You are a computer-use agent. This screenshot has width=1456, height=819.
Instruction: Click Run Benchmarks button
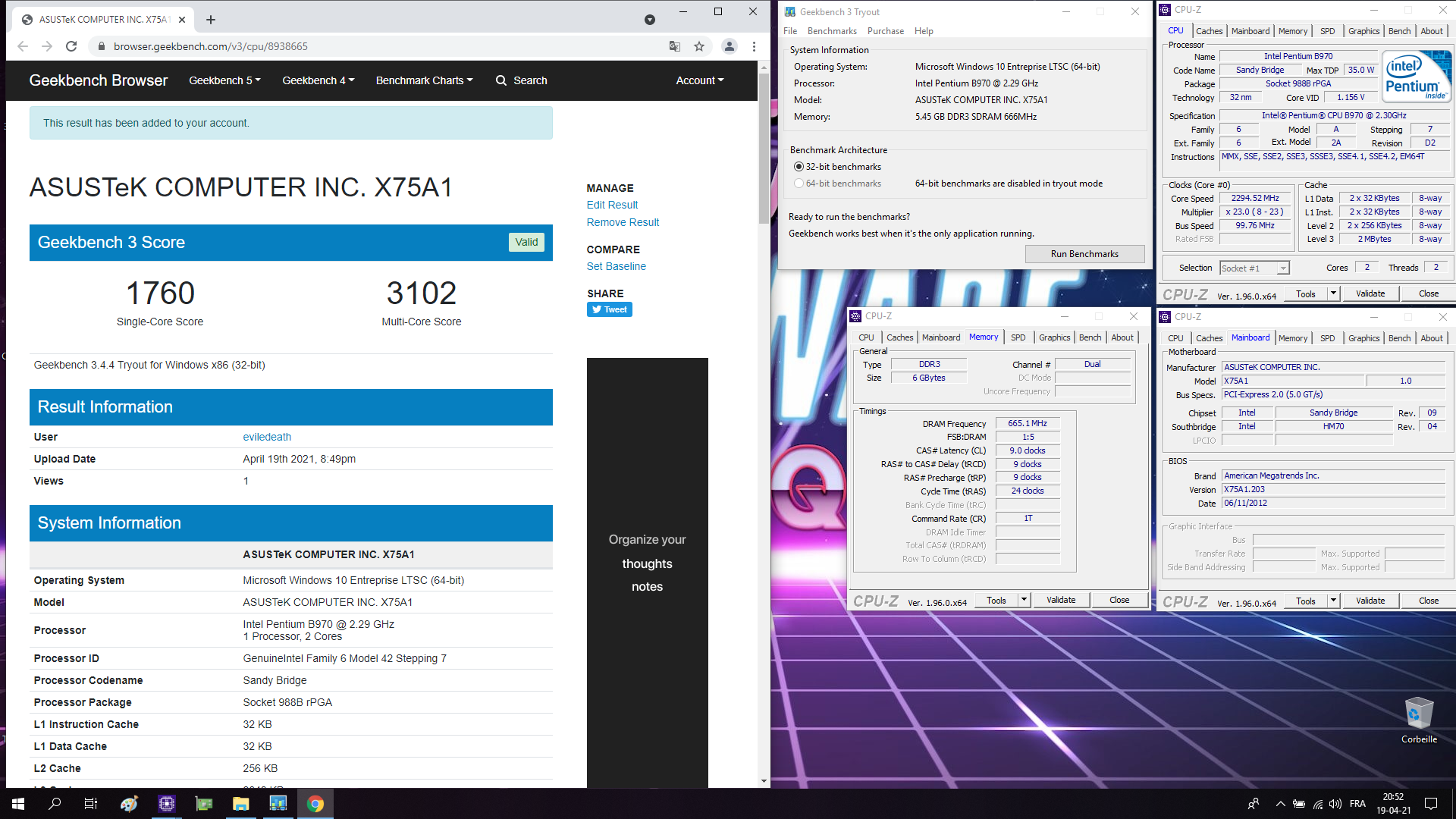tap(1084, 254)
